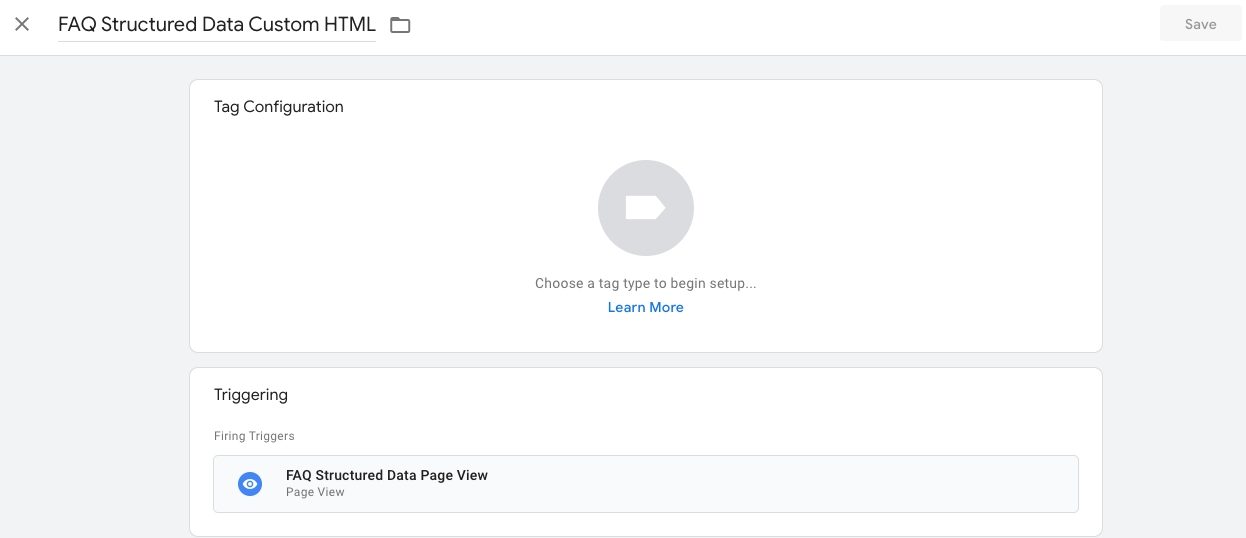Click empty space right of Triggering heading

coord(700,395)
